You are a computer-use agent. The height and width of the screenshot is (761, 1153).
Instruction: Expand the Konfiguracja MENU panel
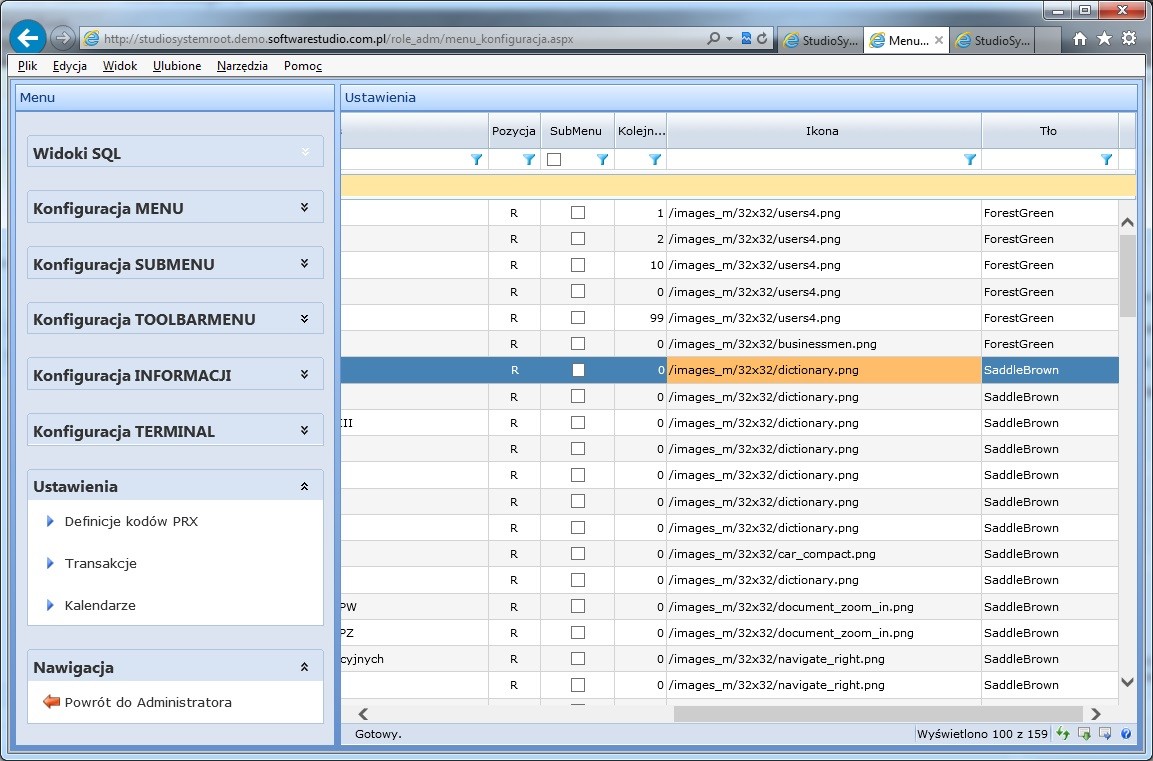[304, 207]
